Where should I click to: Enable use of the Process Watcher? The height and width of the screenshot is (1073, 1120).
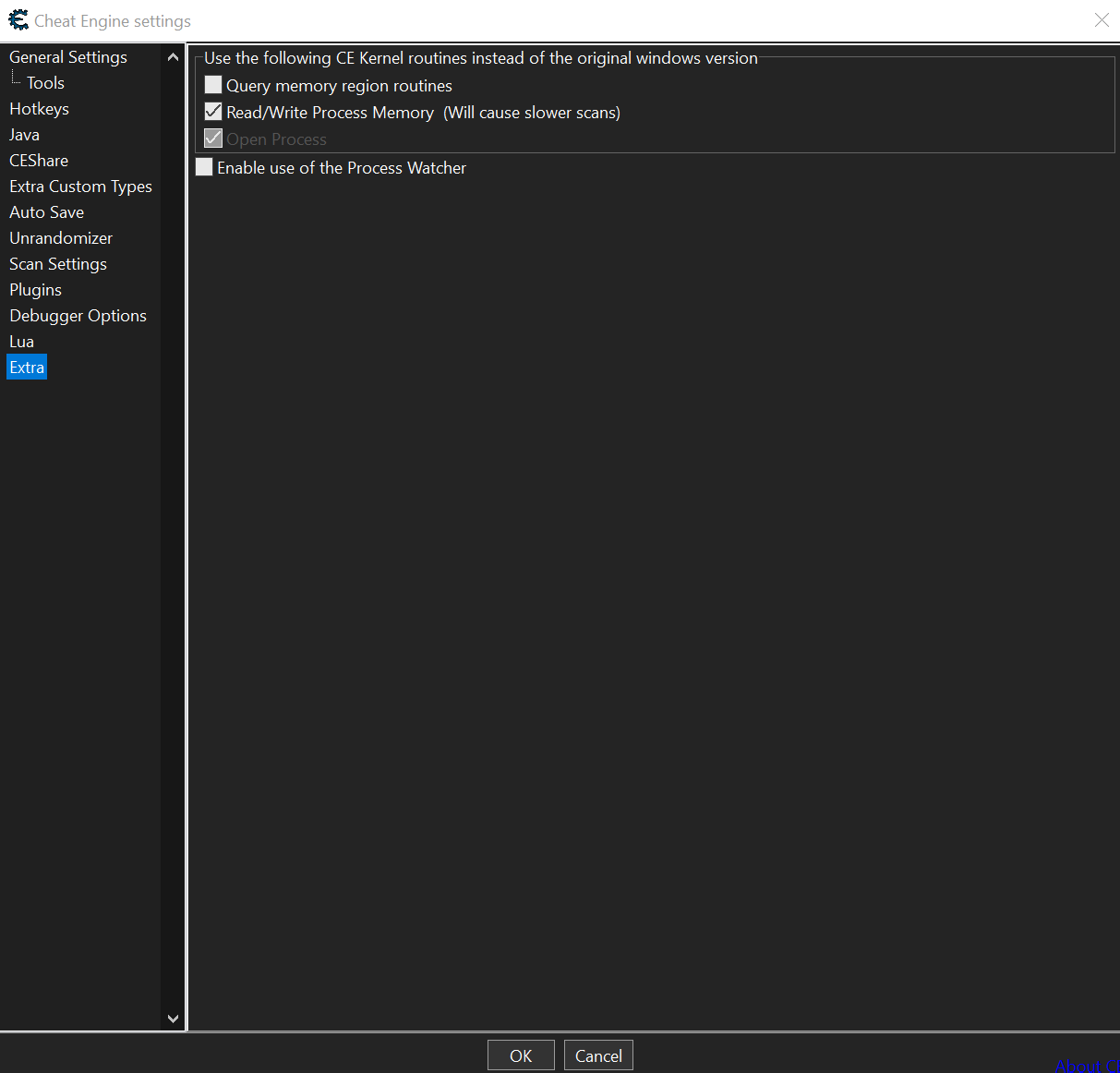click(x=204, y=167)
